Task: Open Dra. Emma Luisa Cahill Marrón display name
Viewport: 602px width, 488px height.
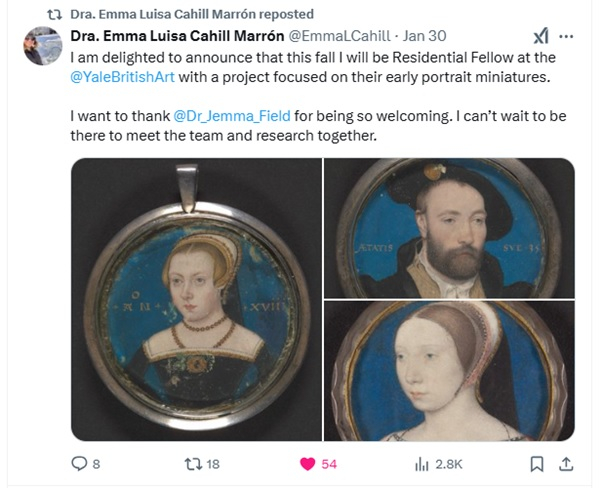Action: click(177, 36)
